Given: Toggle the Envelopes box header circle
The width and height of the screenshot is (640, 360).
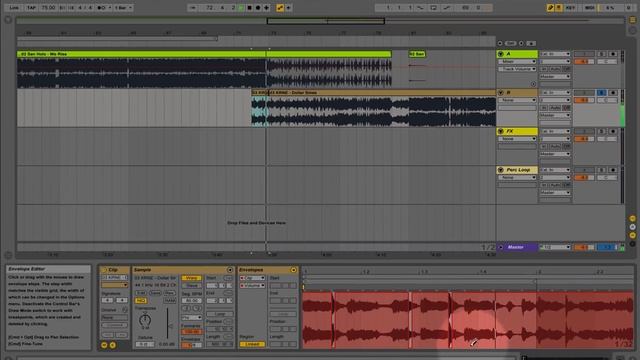Looking at the screenshot, I should (293, 270).
